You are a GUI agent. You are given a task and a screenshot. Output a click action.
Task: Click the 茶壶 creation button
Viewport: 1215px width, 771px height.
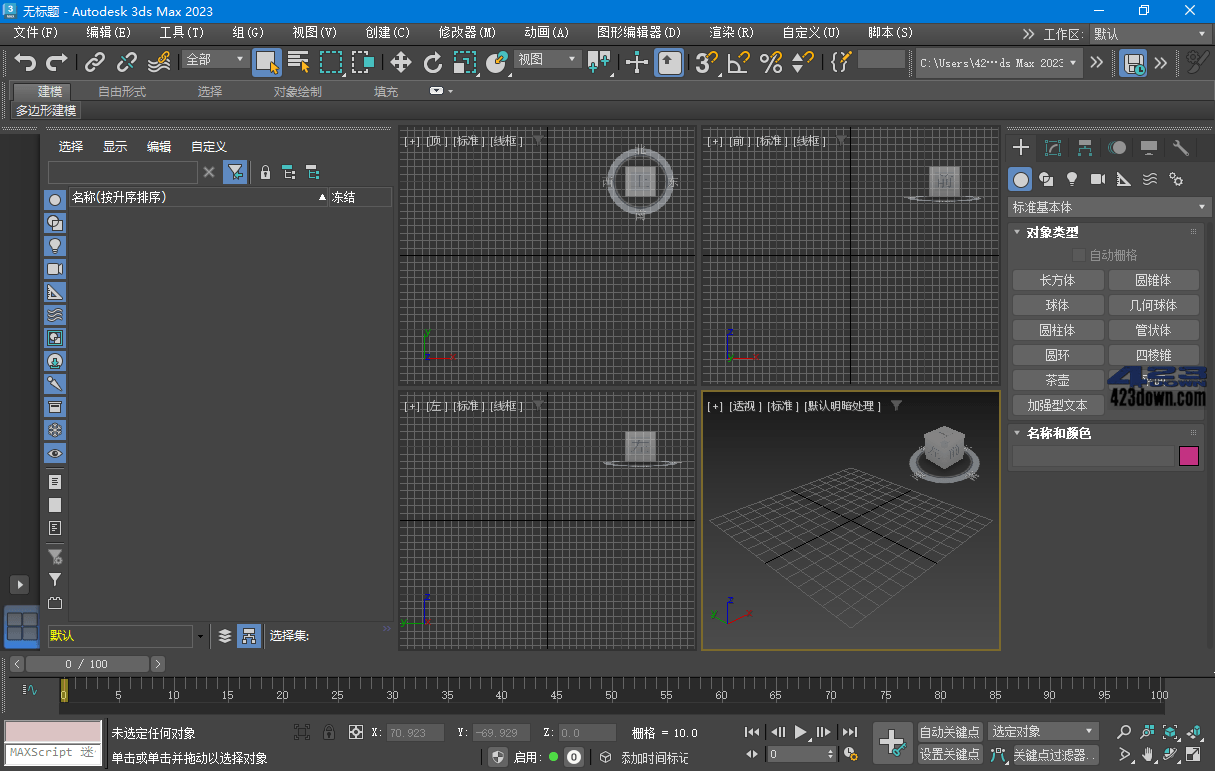pyautogui.click(x=1057, y=380)
